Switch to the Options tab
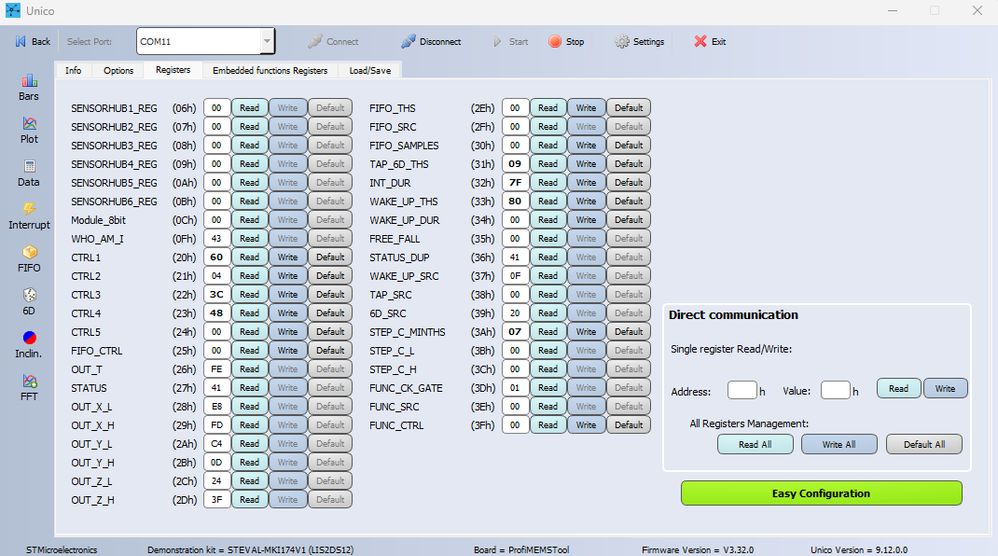Screen dimensions: 998x556 click(x=118, y=71)
